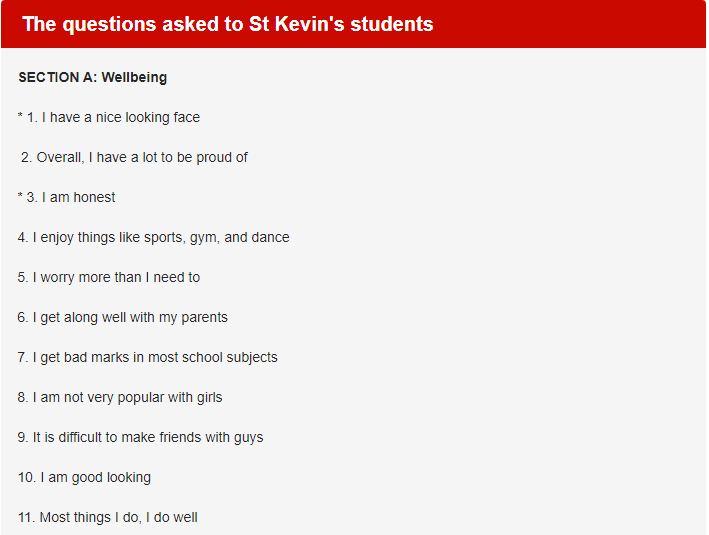709x535 pixels.
Task: Select question 6 about getting along with parents
Action: [x=123, y=317]
